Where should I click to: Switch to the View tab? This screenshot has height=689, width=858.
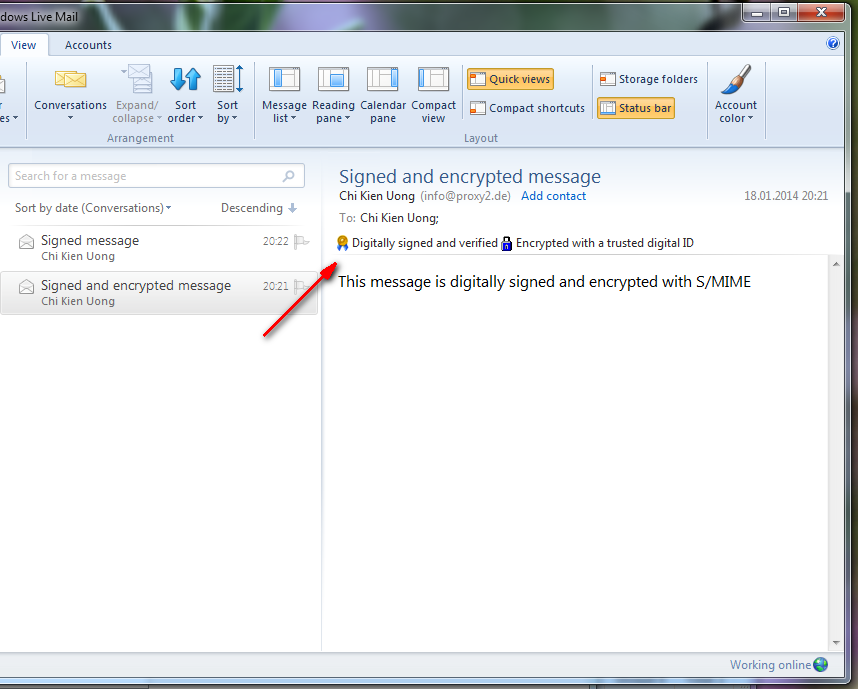coord(24,45)
